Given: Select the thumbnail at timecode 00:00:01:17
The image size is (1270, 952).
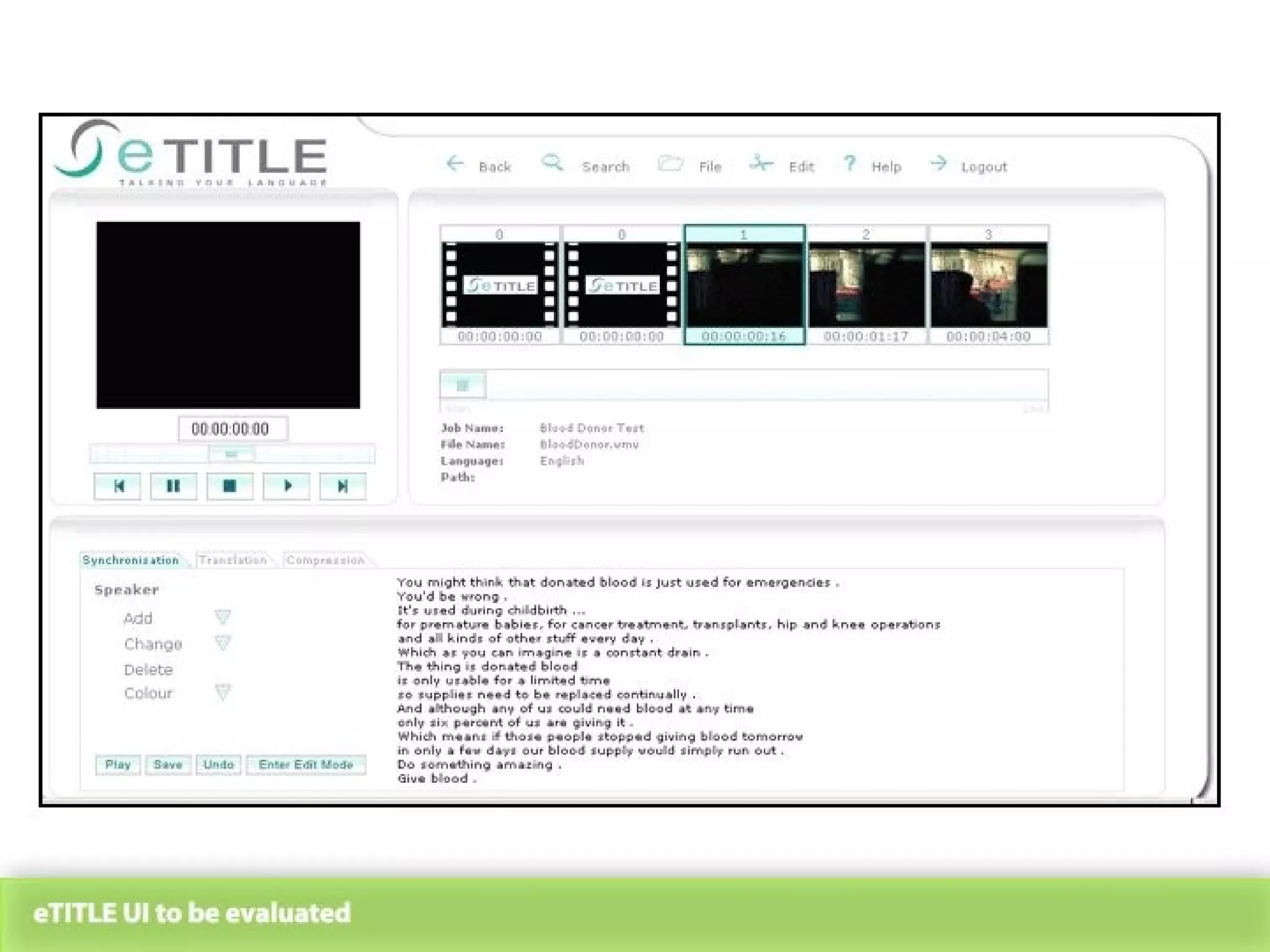Looking at the screenshot, I should click(x=866, y=285).
